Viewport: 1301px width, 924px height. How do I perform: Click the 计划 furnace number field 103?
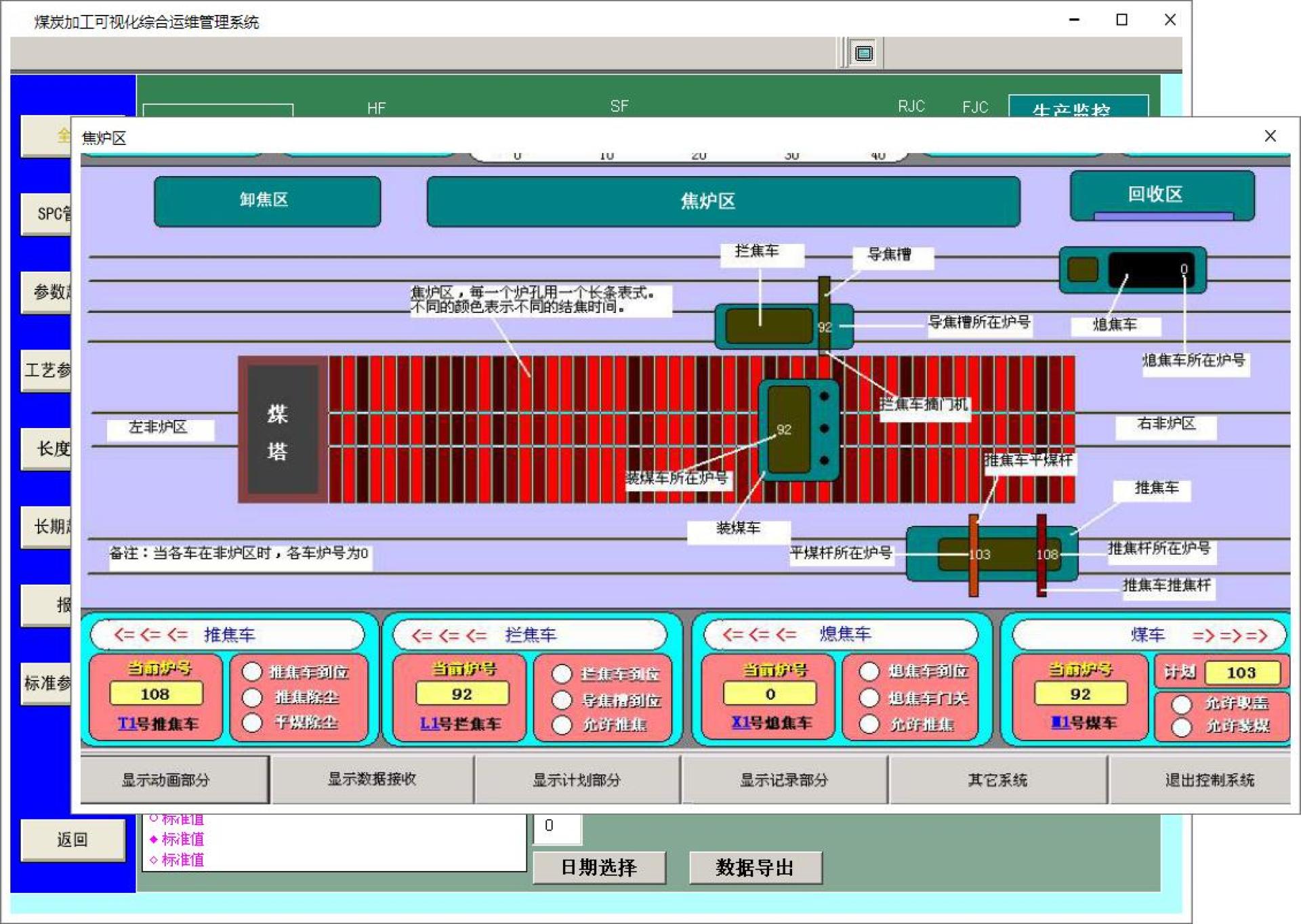click(x=1242, y=673)
